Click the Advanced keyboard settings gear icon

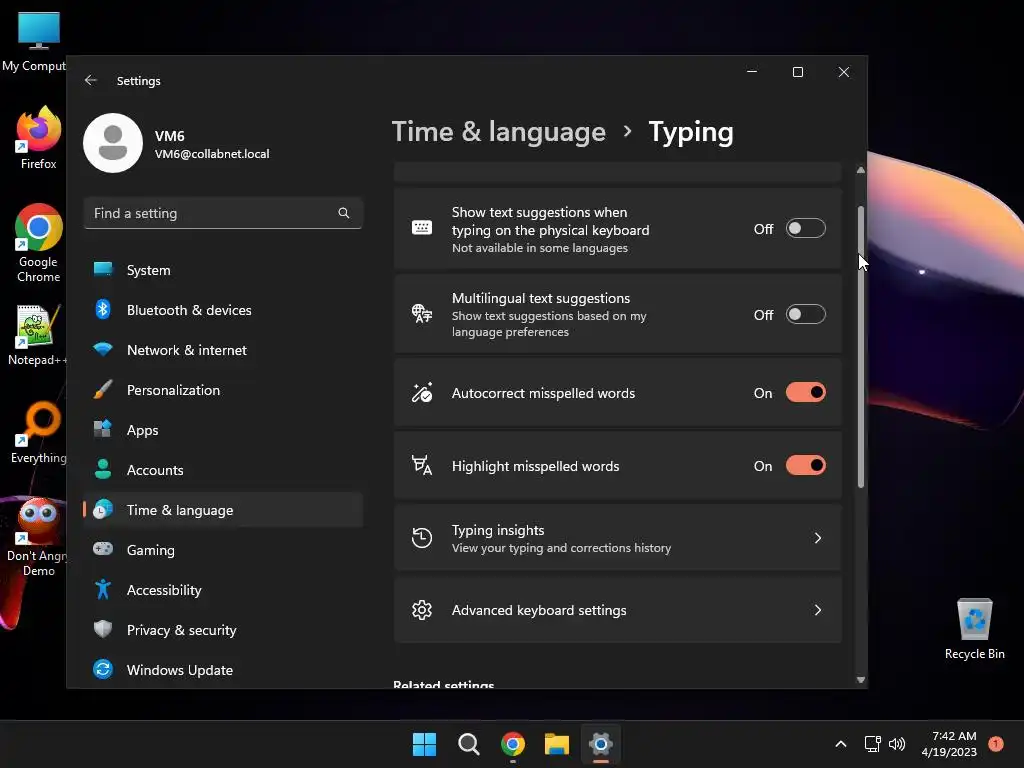(422, 610)
